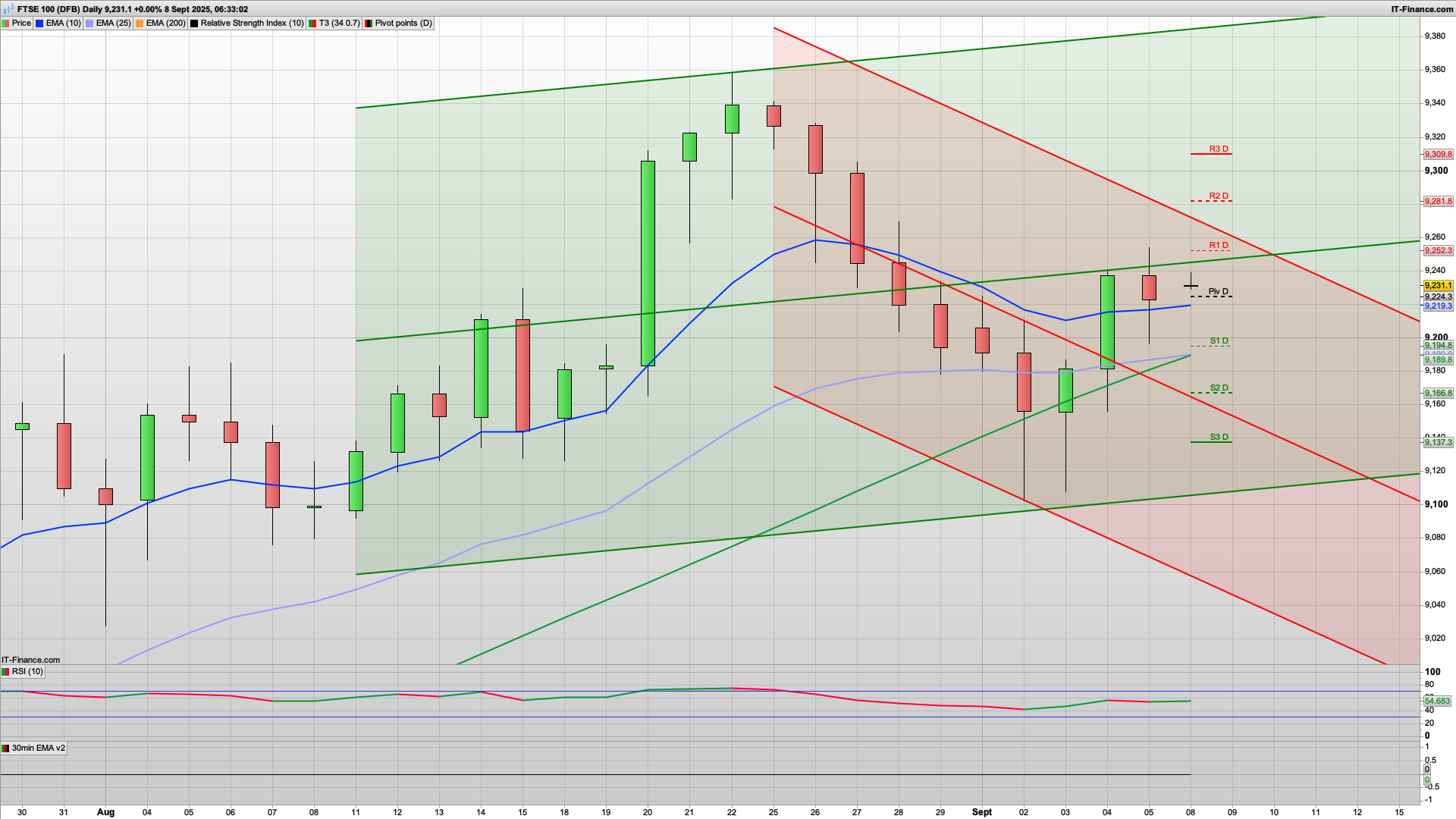Click the S3 D support level label

[x=1219, y=437]
